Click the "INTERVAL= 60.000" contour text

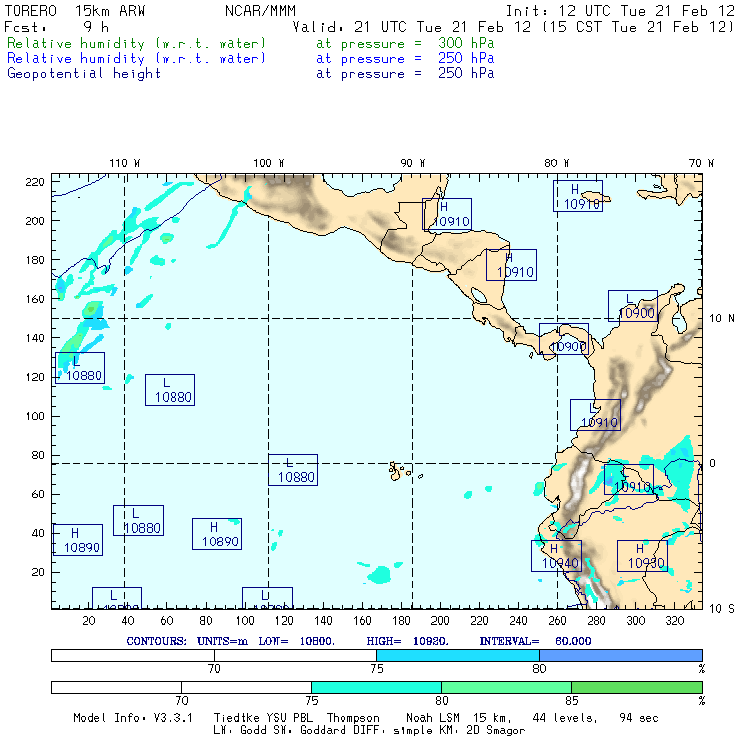pos(535,641)
